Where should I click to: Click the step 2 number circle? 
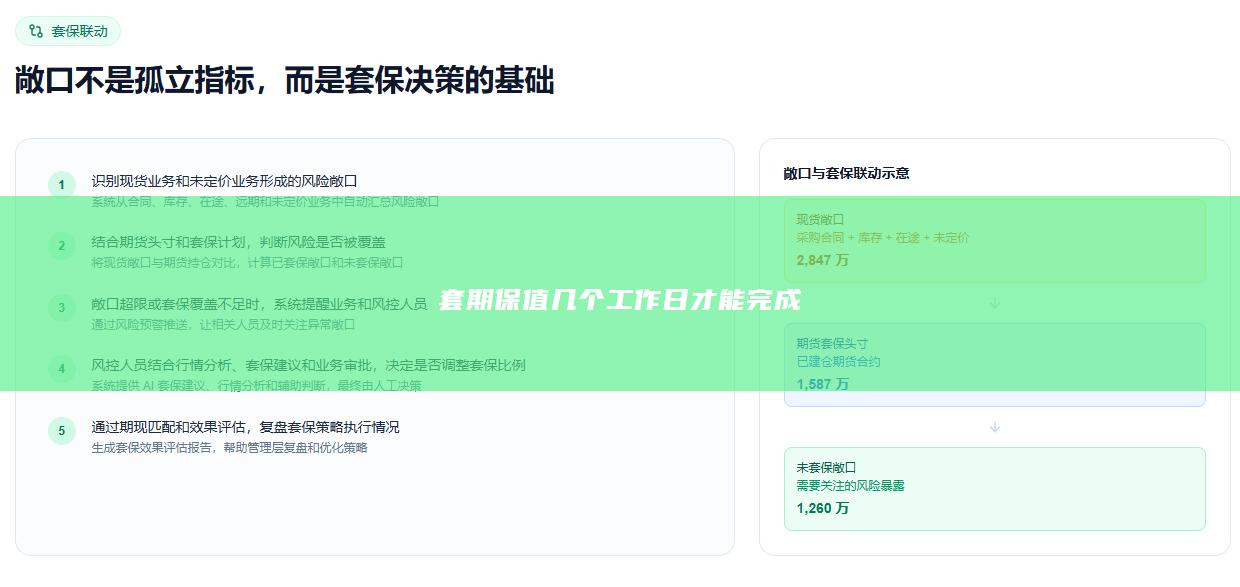[61, 246]
